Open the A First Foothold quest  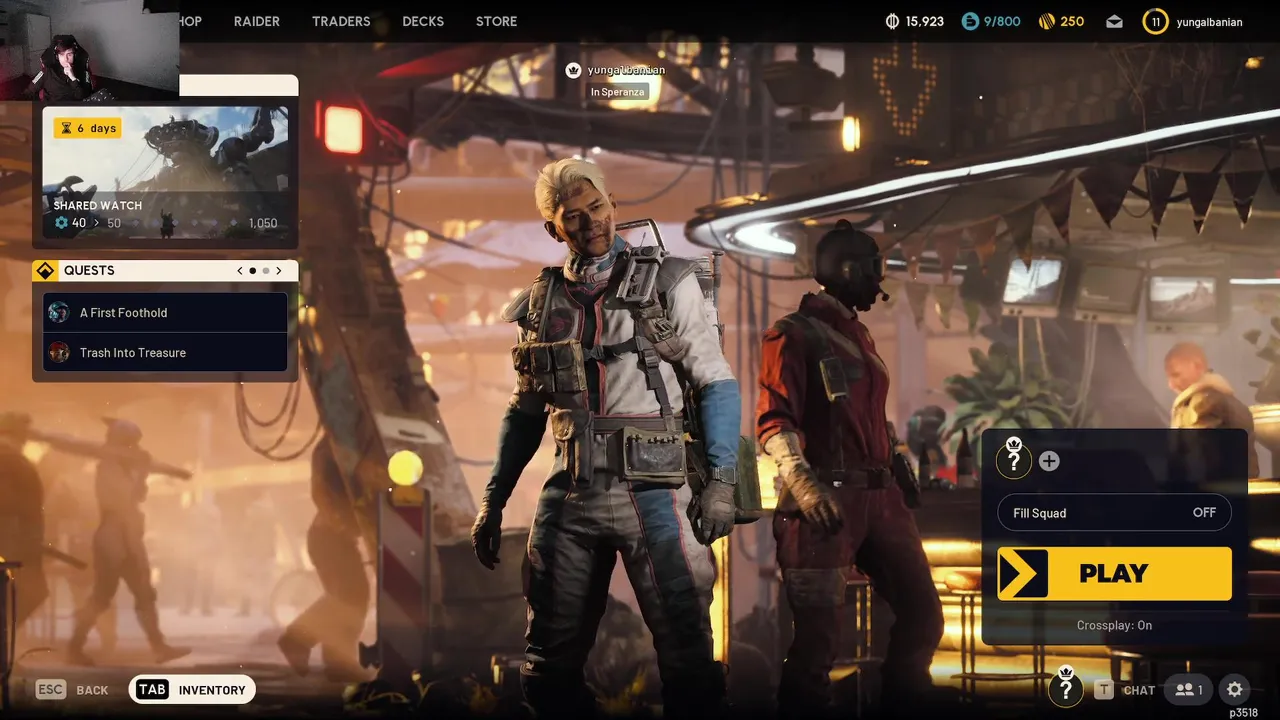coord(165,312)
